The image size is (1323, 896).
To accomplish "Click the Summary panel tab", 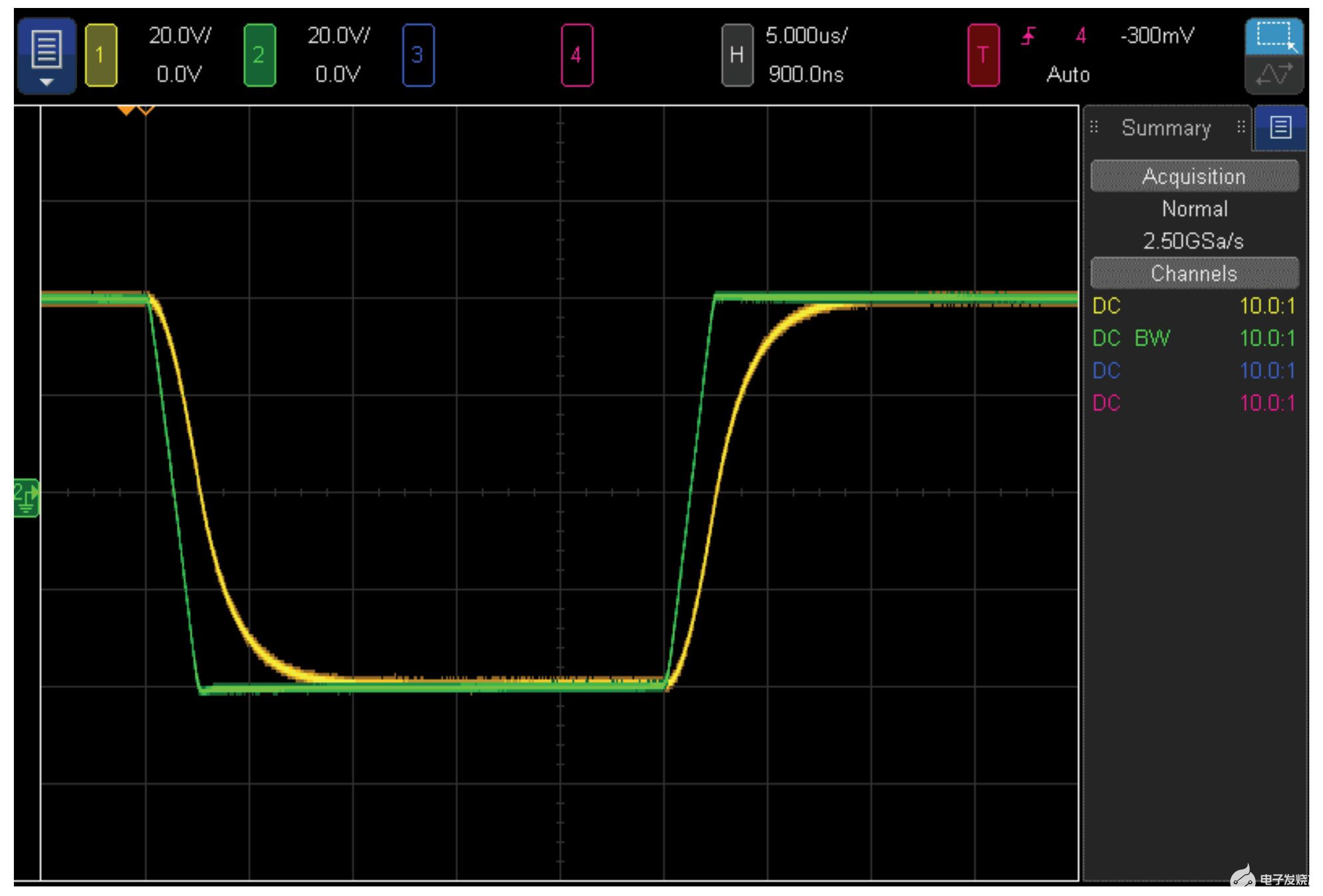I will (1166, 128).
